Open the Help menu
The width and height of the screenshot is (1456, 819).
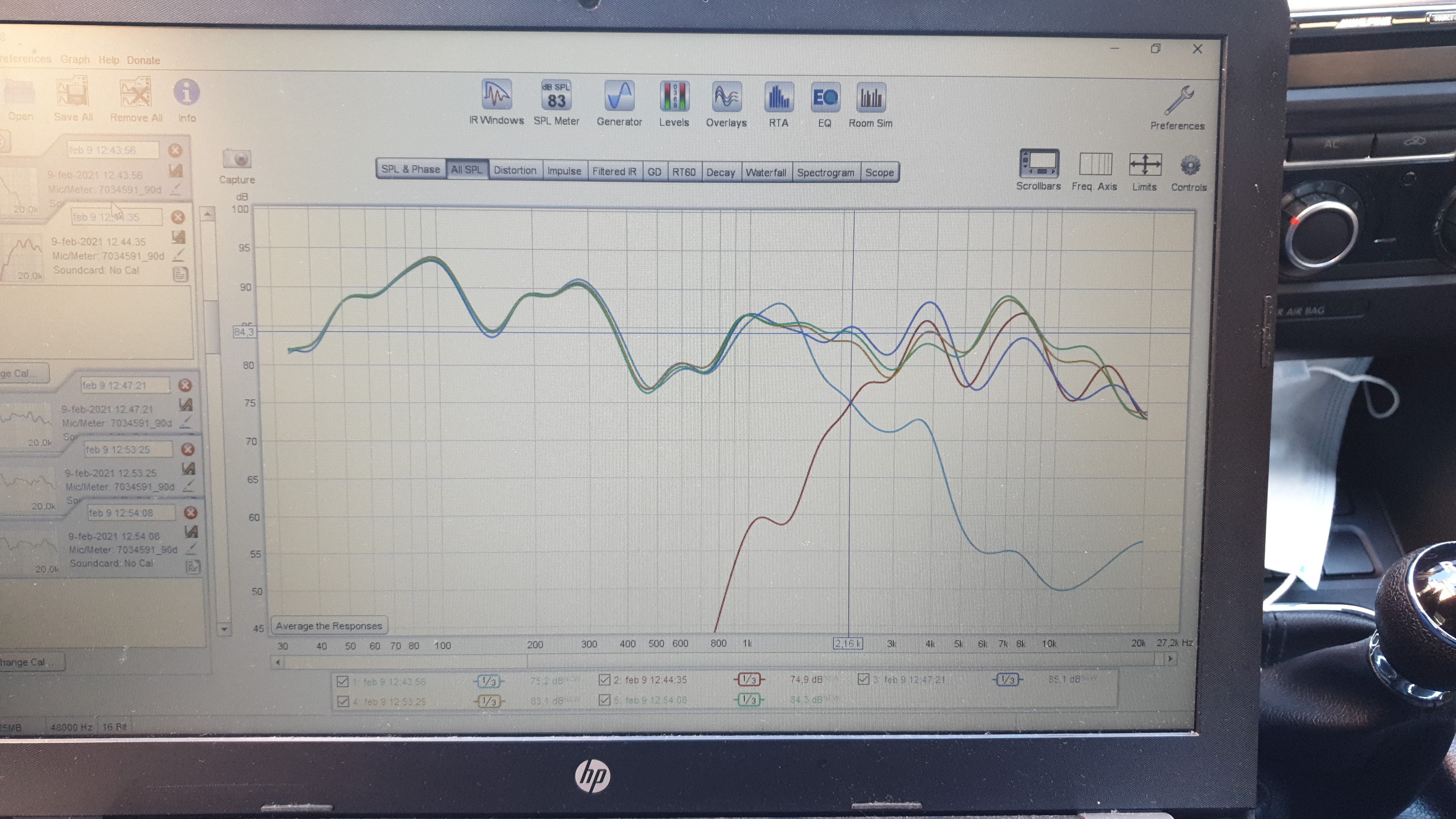point(108,60)
